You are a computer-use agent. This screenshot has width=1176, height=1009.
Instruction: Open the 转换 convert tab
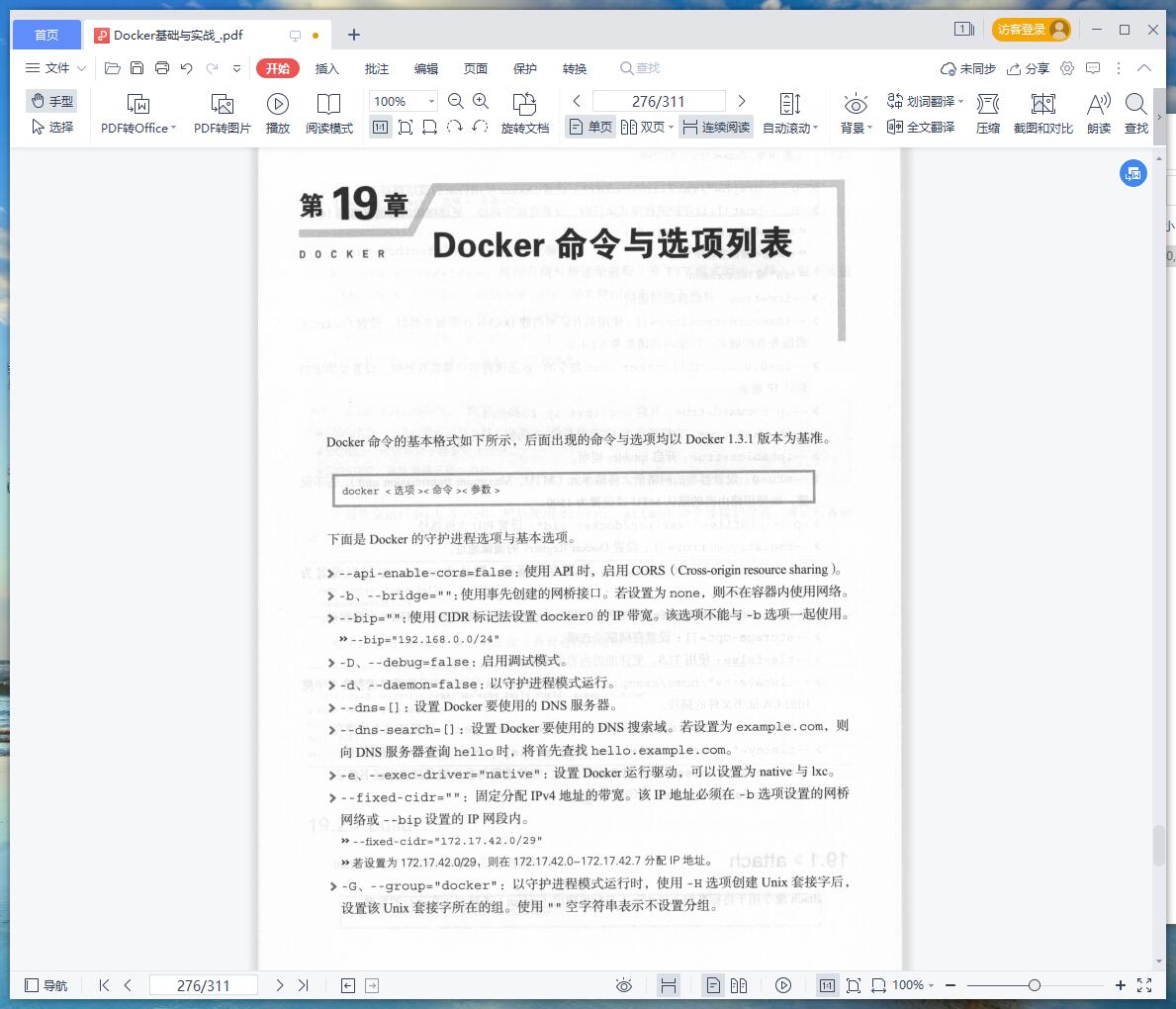pyautogui.click(x=575, y=68)
